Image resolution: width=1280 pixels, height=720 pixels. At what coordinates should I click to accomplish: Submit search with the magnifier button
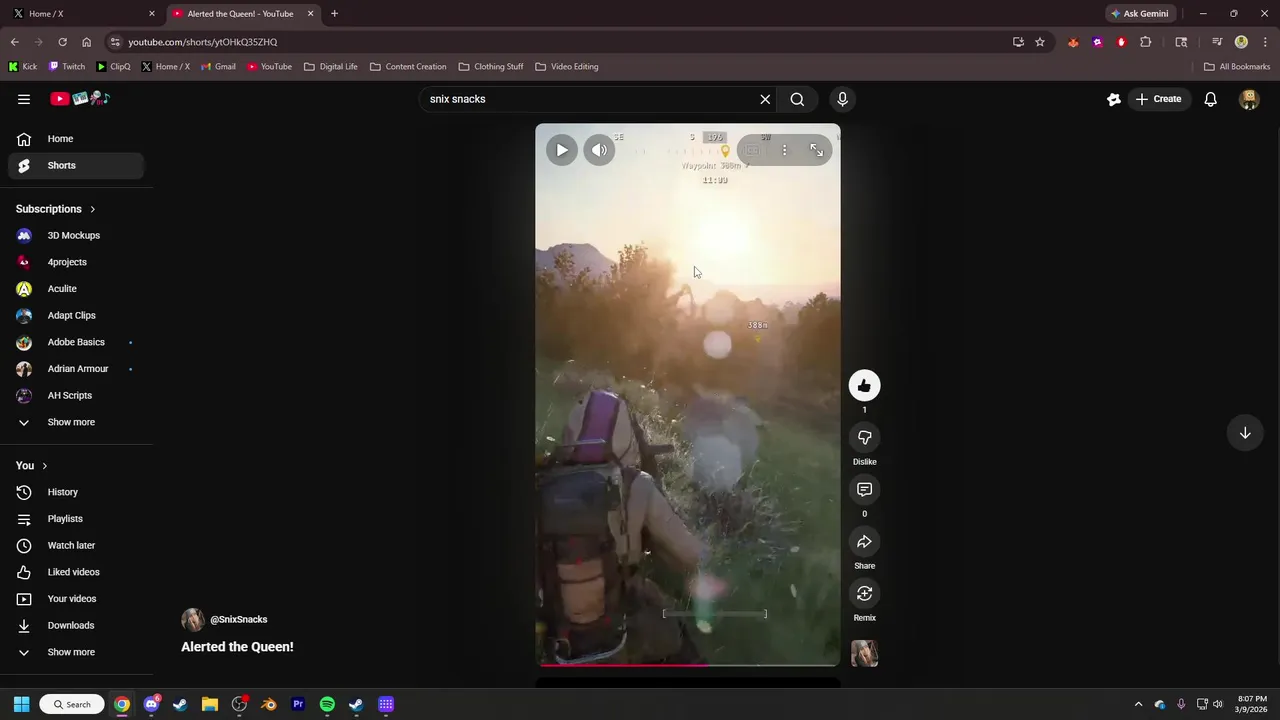(797, 99)
